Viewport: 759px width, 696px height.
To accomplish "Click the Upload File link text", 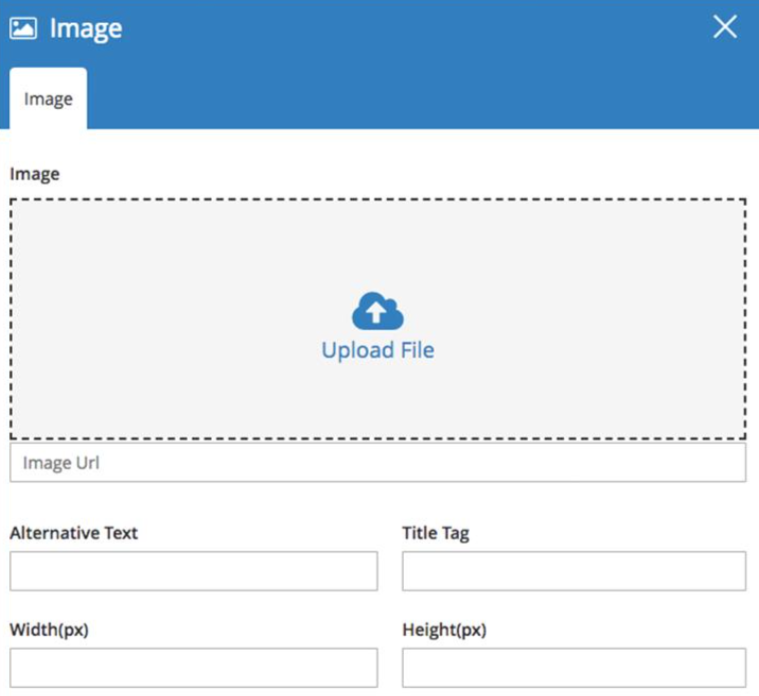I will tap(378, 350).
